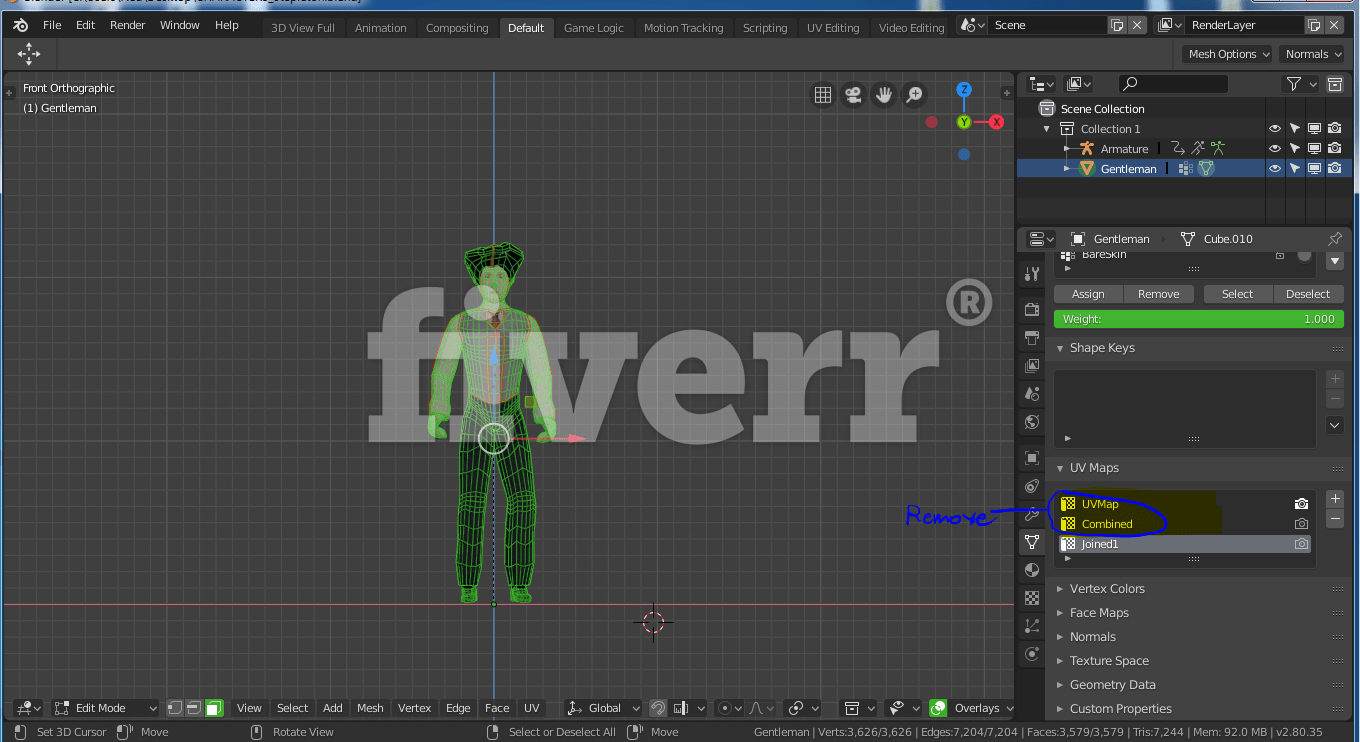Open the Render menu
This screenshot has width=1360, height=742.
coord(128,25)
